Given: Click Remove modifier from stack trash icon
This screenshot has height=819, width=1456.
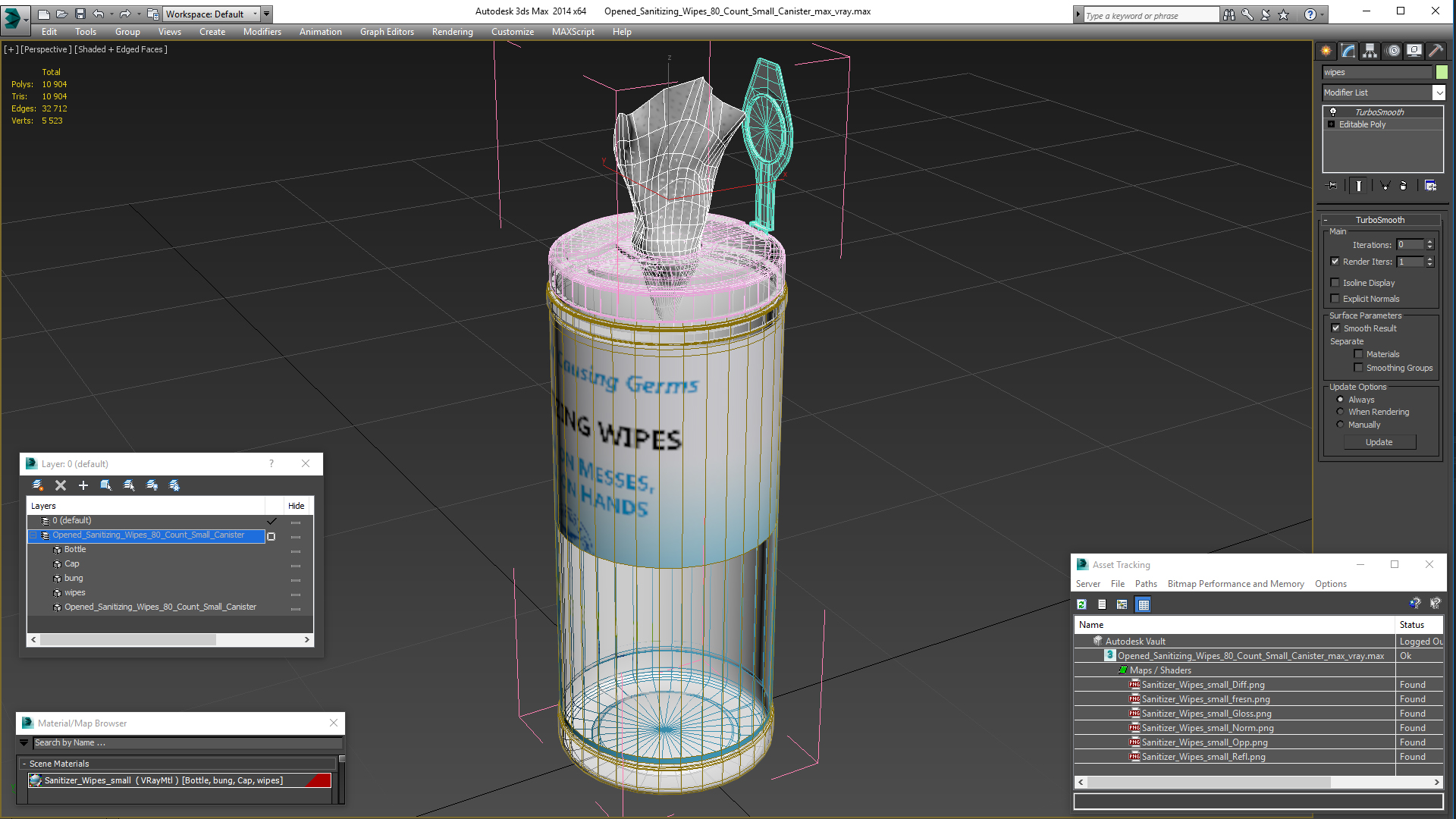Looking at the screenshot, I should coord(1403,186).
